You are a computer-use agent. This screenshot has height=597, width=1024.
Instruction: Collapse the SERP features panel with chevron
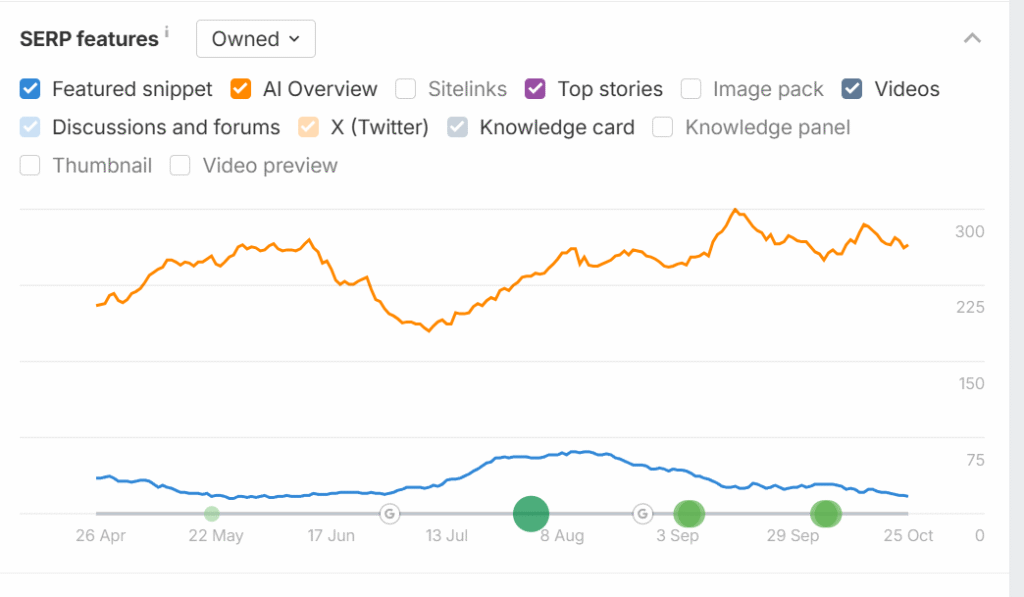point(972,39)
